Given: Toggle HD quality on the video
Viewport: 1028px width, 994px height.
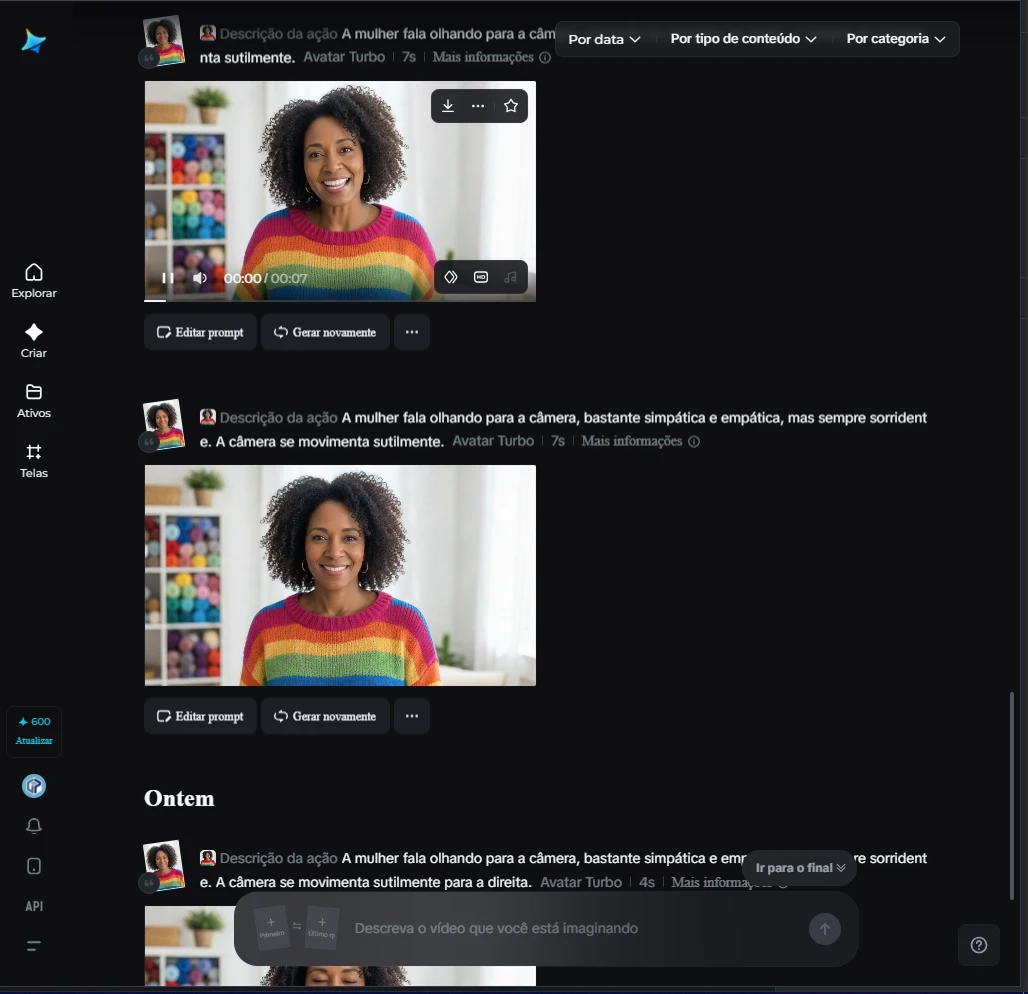Looking at the screenshot, I should (481, 277).
